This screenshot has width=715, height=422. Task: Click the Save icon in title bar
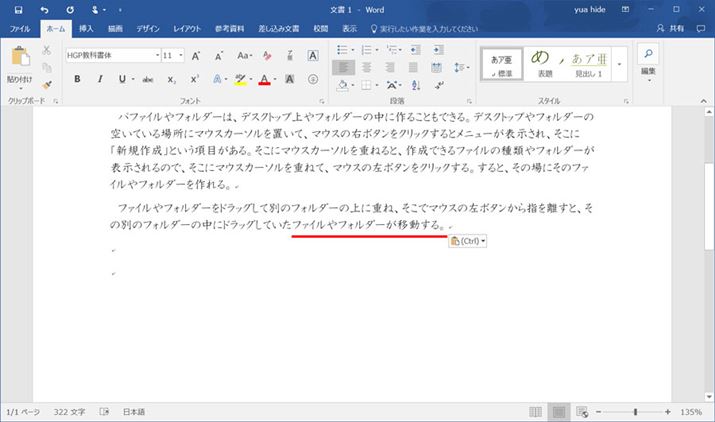tap(19, 9)
